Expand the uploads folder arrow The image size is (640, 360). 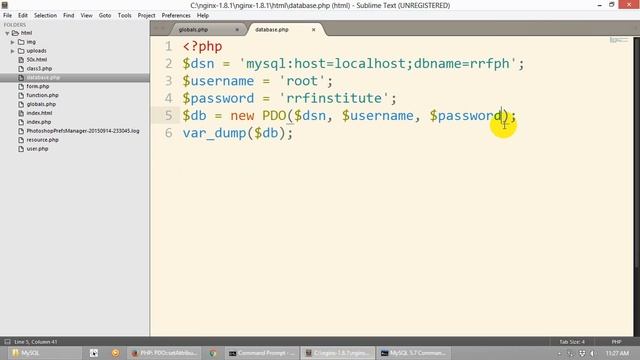coord(12,51)
